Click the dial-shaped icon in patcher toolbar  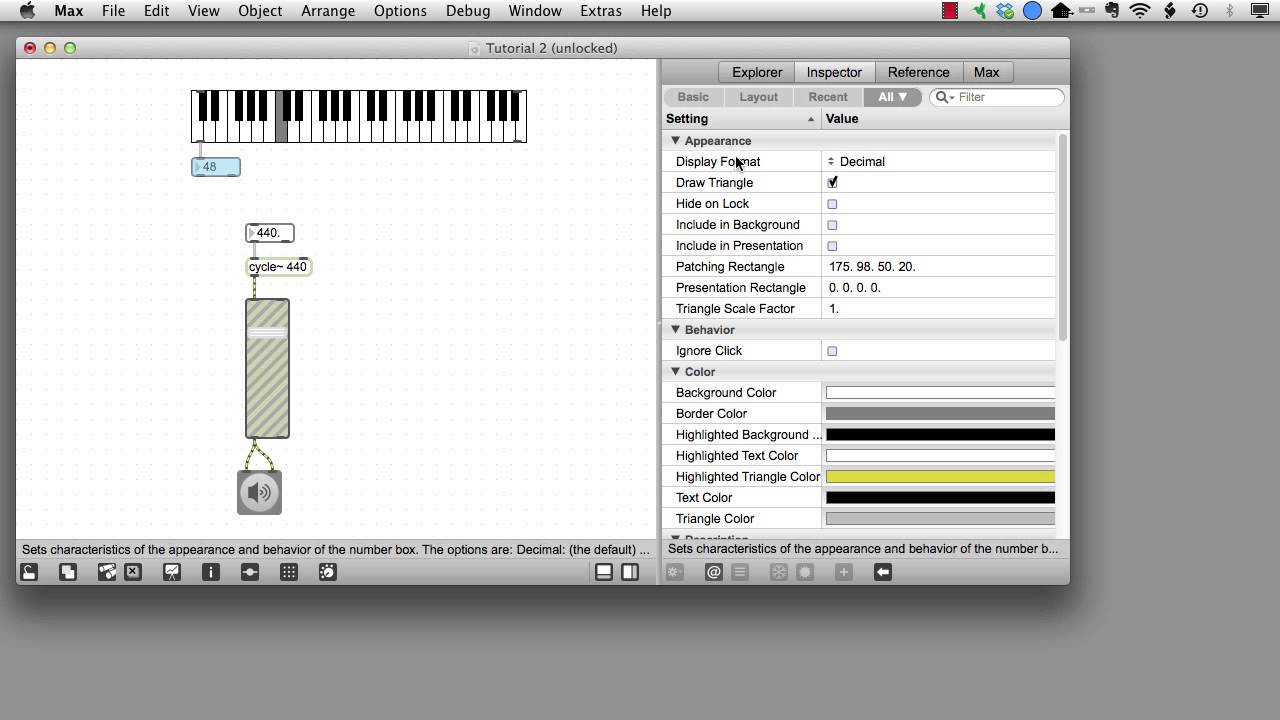(x=327, y=572)
